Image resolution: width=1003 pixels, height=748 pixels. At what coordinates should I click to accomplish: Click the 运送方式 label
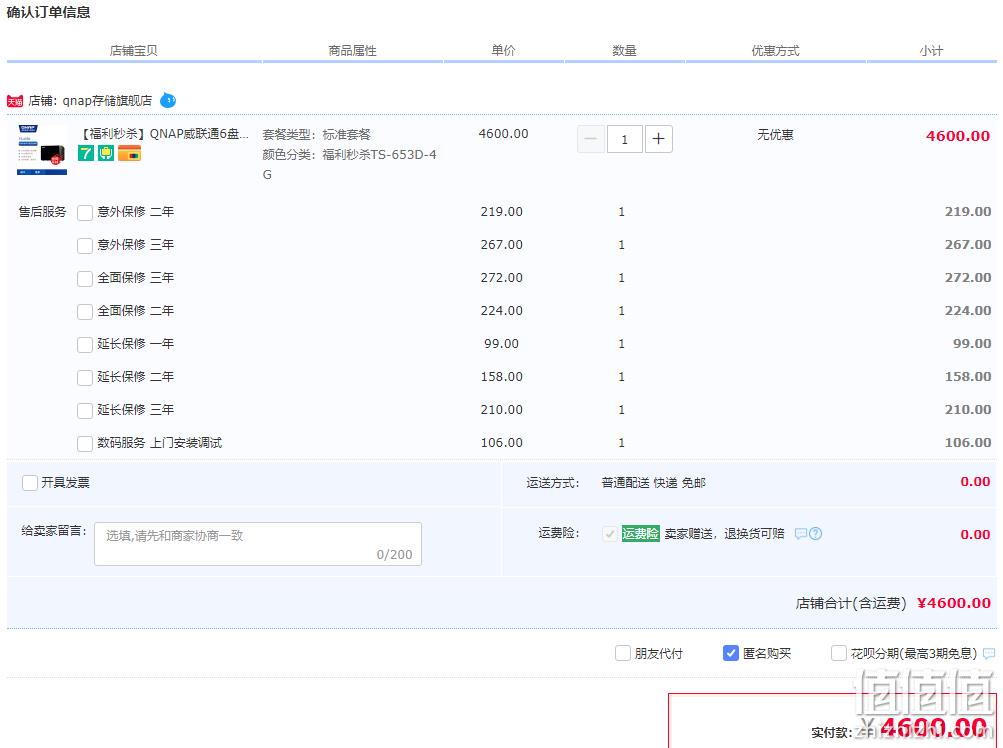(x=553, y=482)
